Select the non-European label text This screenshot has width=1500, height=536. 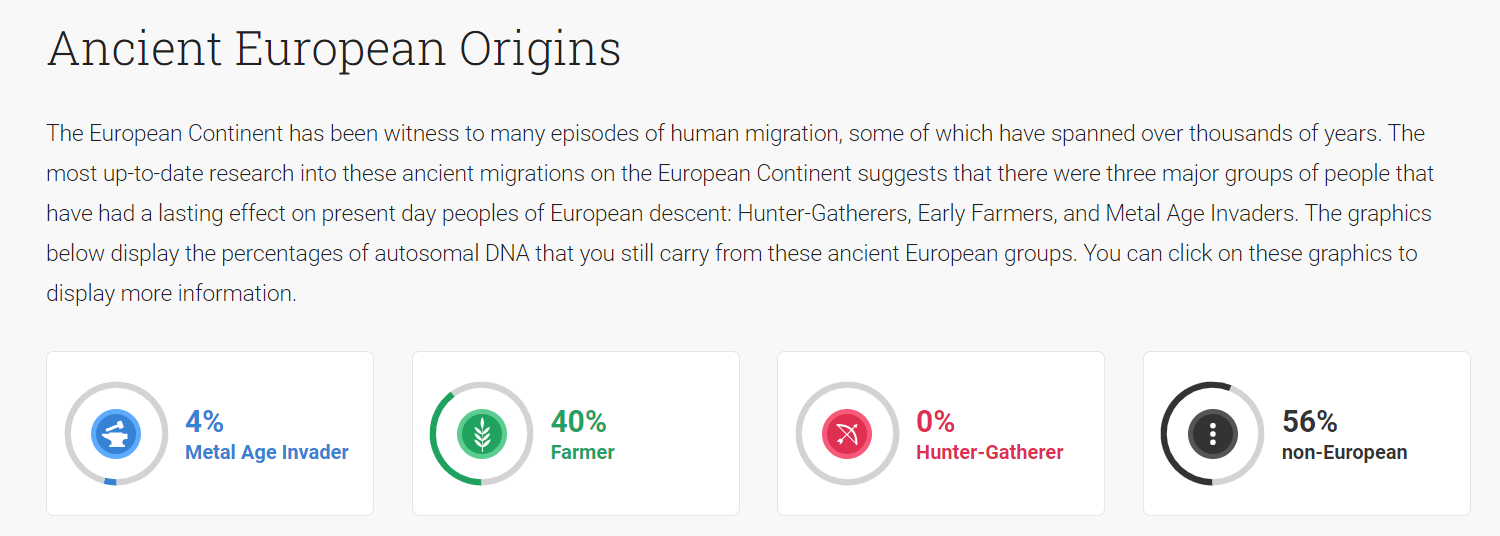coord(1344,452)
